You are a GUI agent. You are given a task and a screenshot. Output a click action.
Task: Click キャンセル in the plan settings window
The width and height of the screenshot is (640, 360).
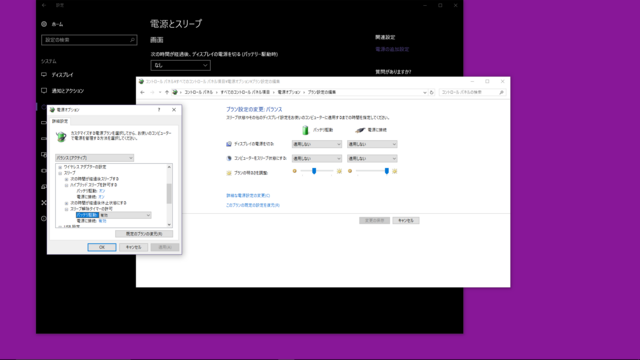(x=406, y=220)
